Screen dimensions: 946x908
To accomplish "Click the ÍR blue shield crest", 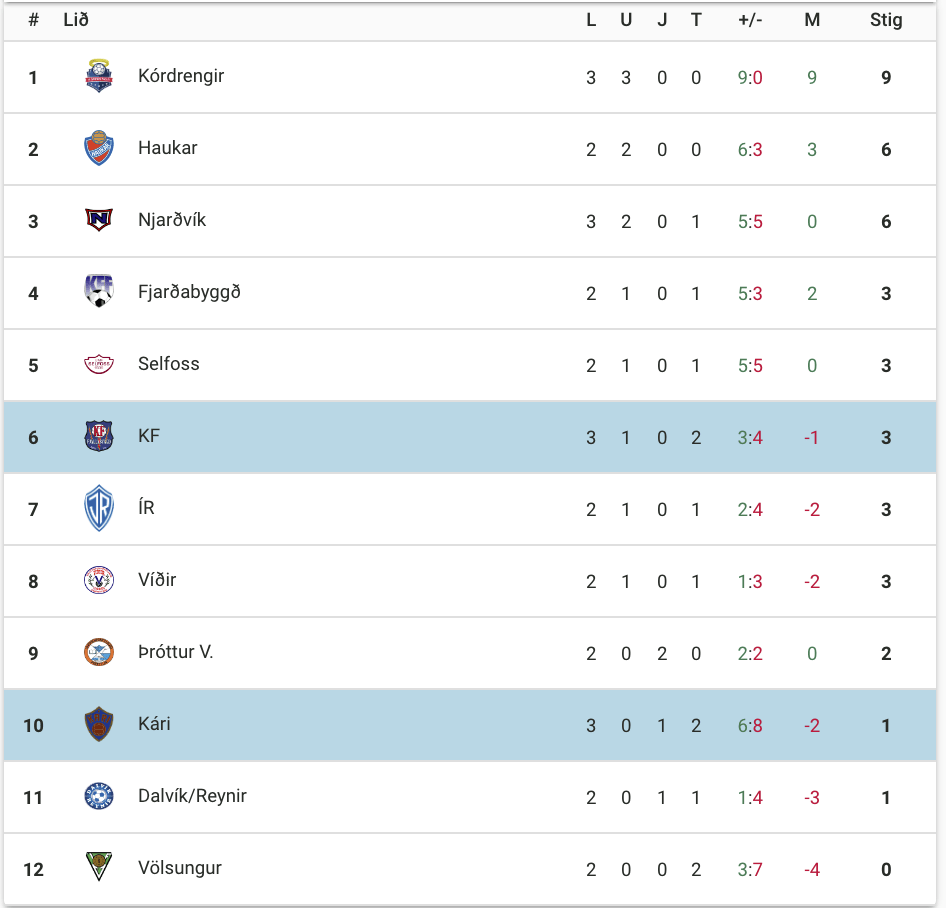I will point(99,508).
